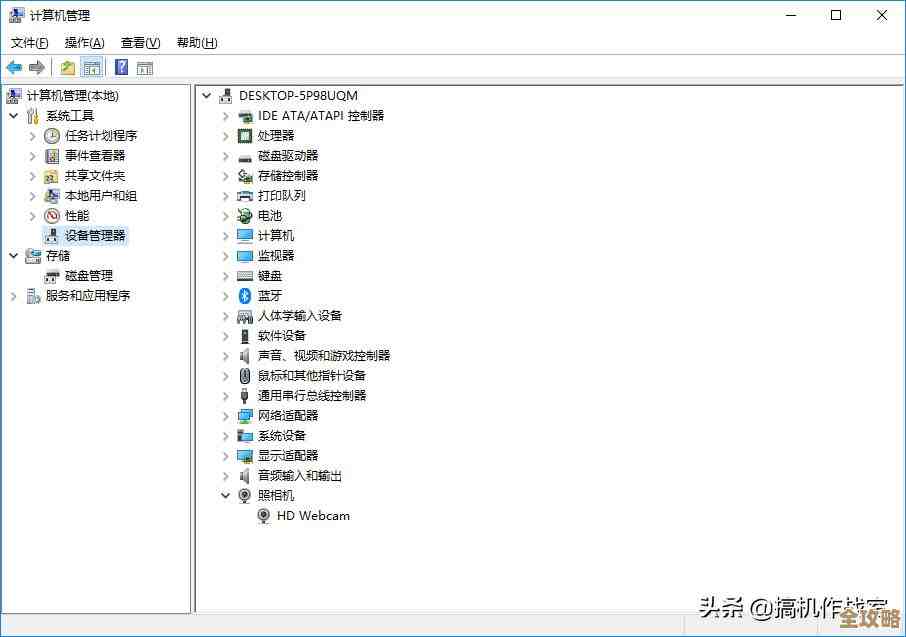Image resolution: width=906 pixels, height=637 pixels.
Task: Click the show/hide action pane icon
Action: click(145, 67)
